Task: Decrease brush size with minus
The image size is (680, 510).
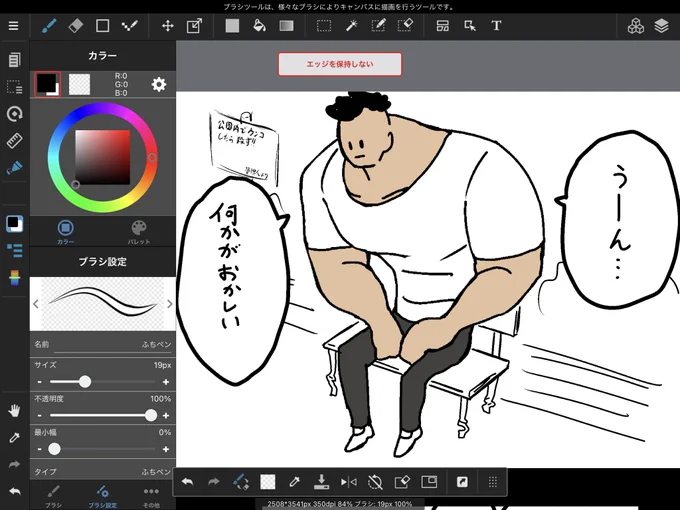Action: (39, 382)
